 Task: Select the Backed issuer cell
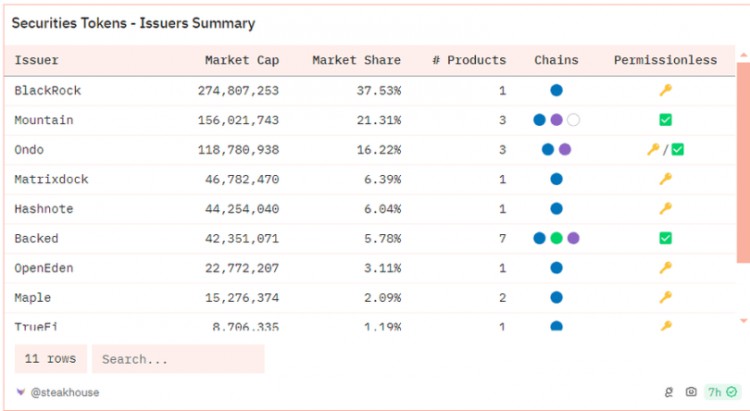pyautogui.click(x=36, y=238)
